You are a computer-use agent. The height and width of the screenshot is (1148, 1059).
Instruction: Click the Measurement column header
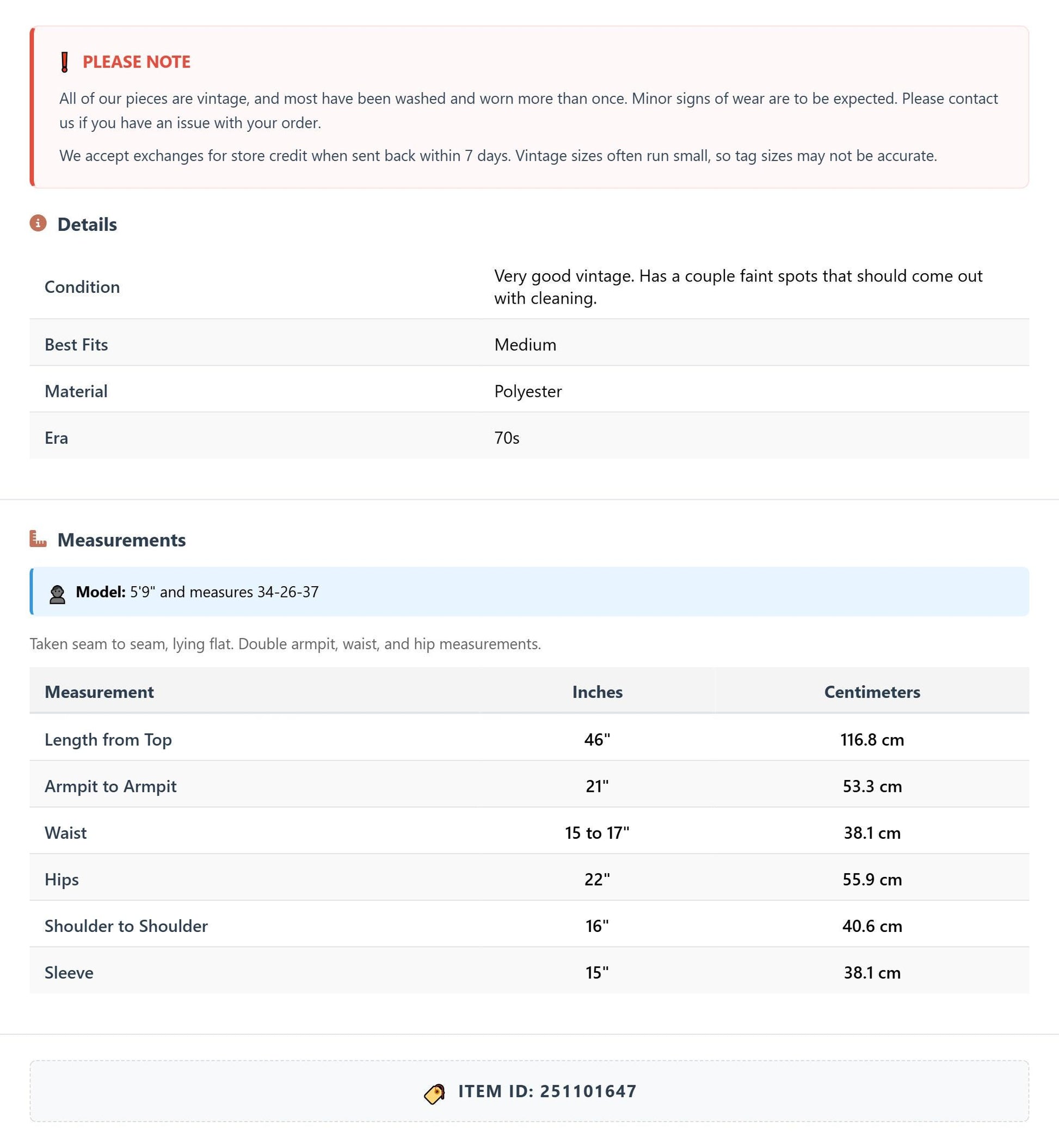[99, 692]
